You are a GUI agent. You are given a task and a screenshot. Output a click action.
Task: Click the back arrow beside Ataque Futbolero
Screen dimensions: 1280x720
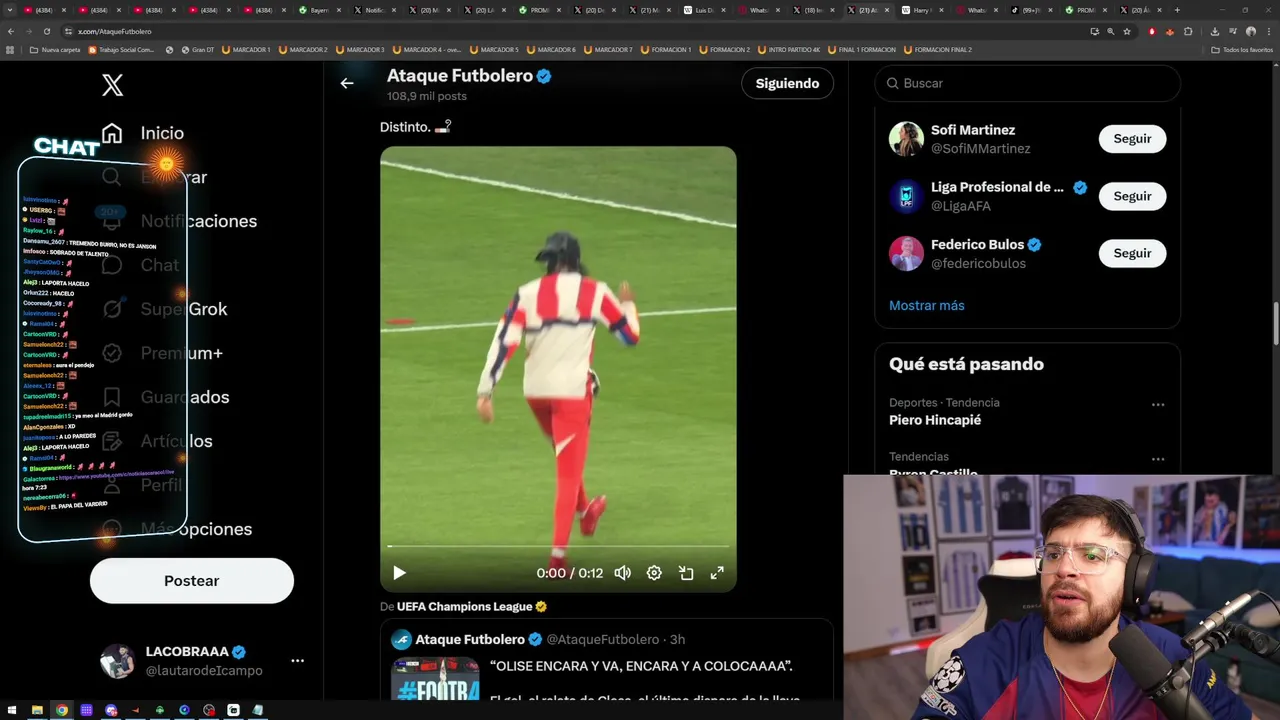tap(347, 83)
